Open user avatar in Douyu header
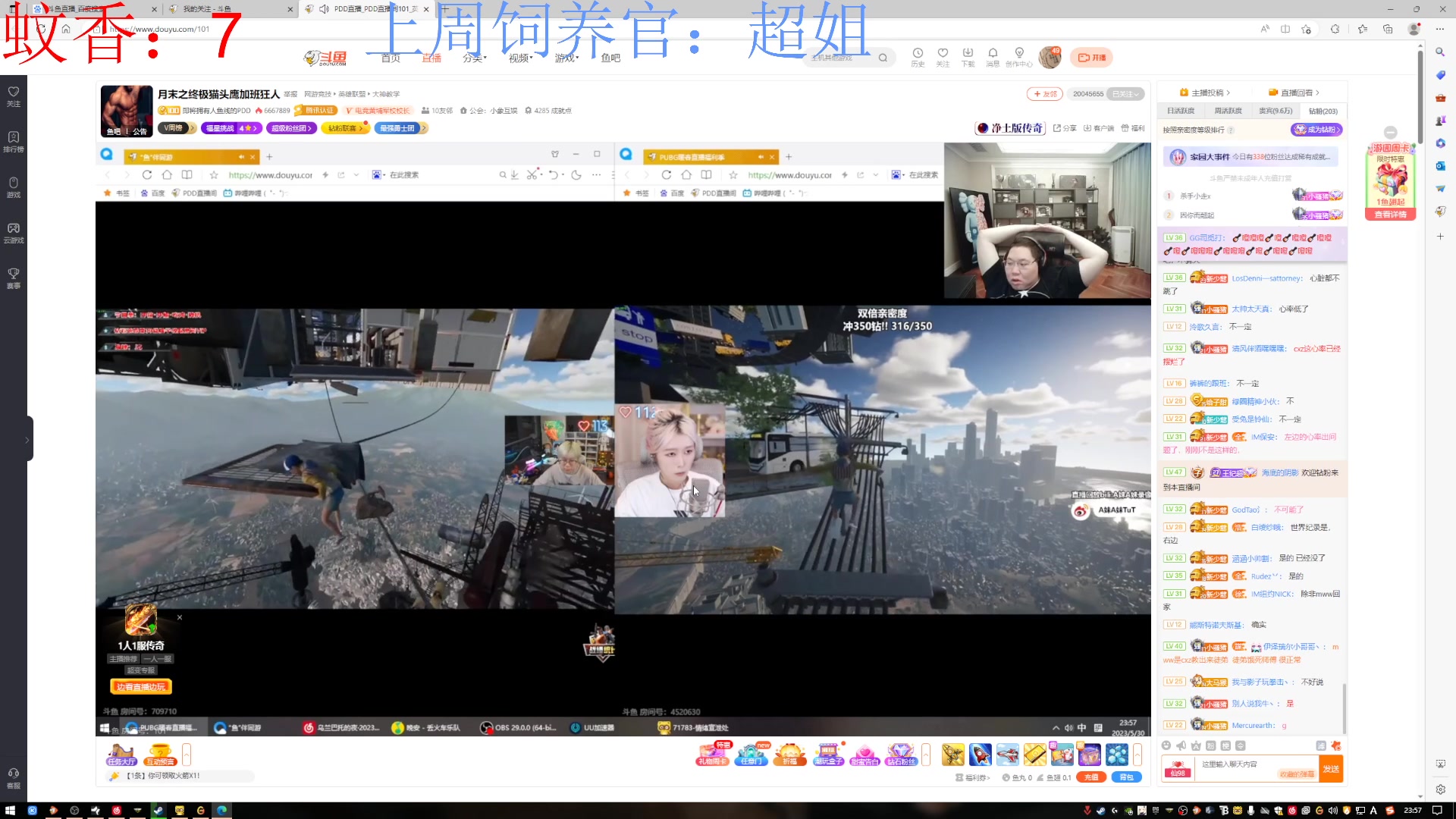1456x819 pixels. pyautogui.click(x=1050, y=57)
